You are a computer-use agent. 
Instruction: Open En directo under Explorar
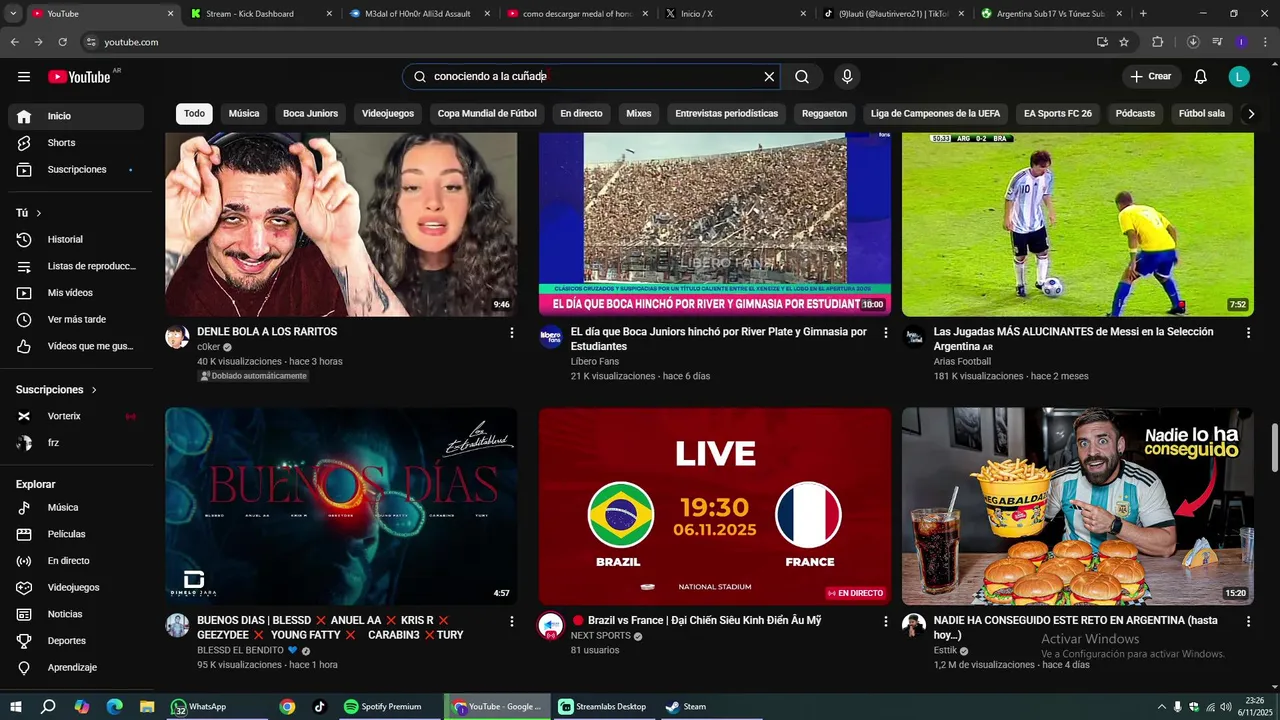pos(76,561)
